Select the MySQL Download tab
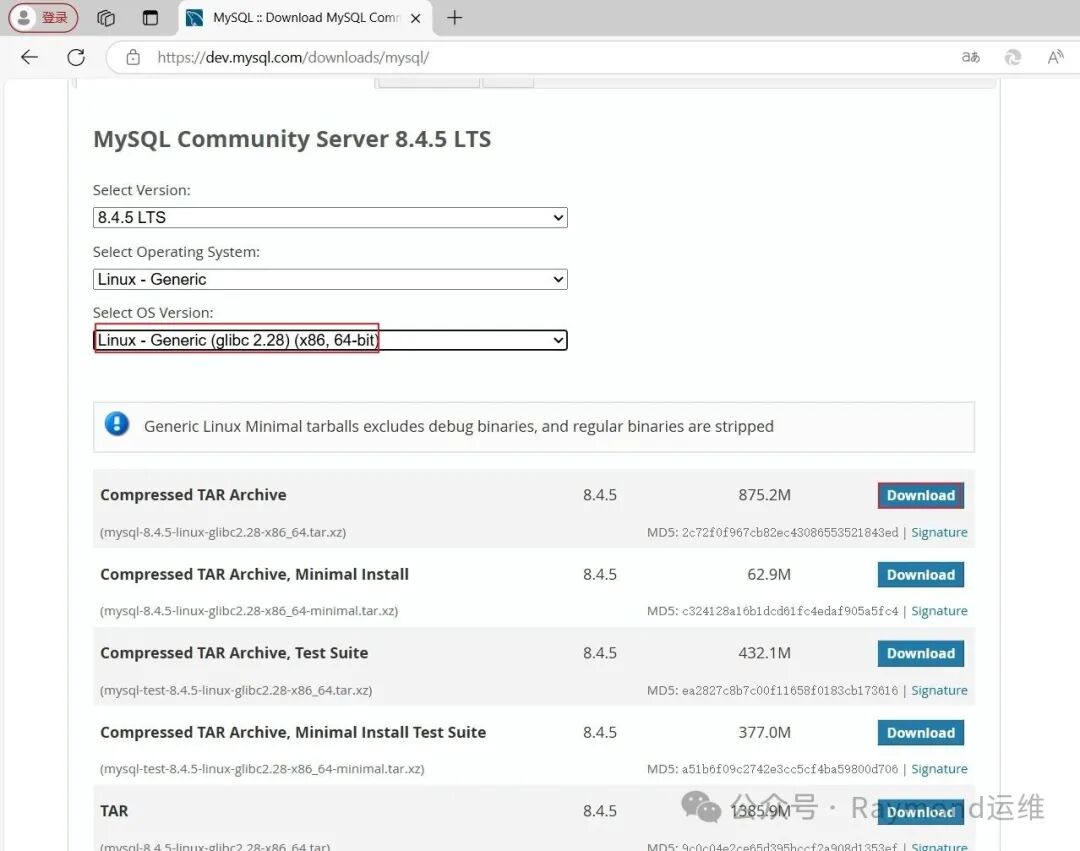This screenshot has width=1080, height=851. pos(307,18)
